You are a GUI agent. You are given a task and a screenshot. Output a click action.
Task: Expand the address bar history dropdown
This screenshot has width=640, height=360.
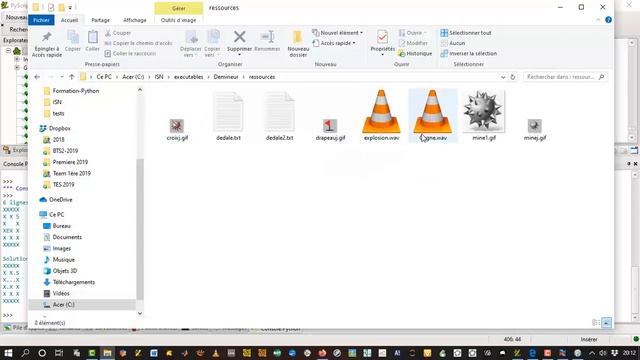[x=503, y=77]
